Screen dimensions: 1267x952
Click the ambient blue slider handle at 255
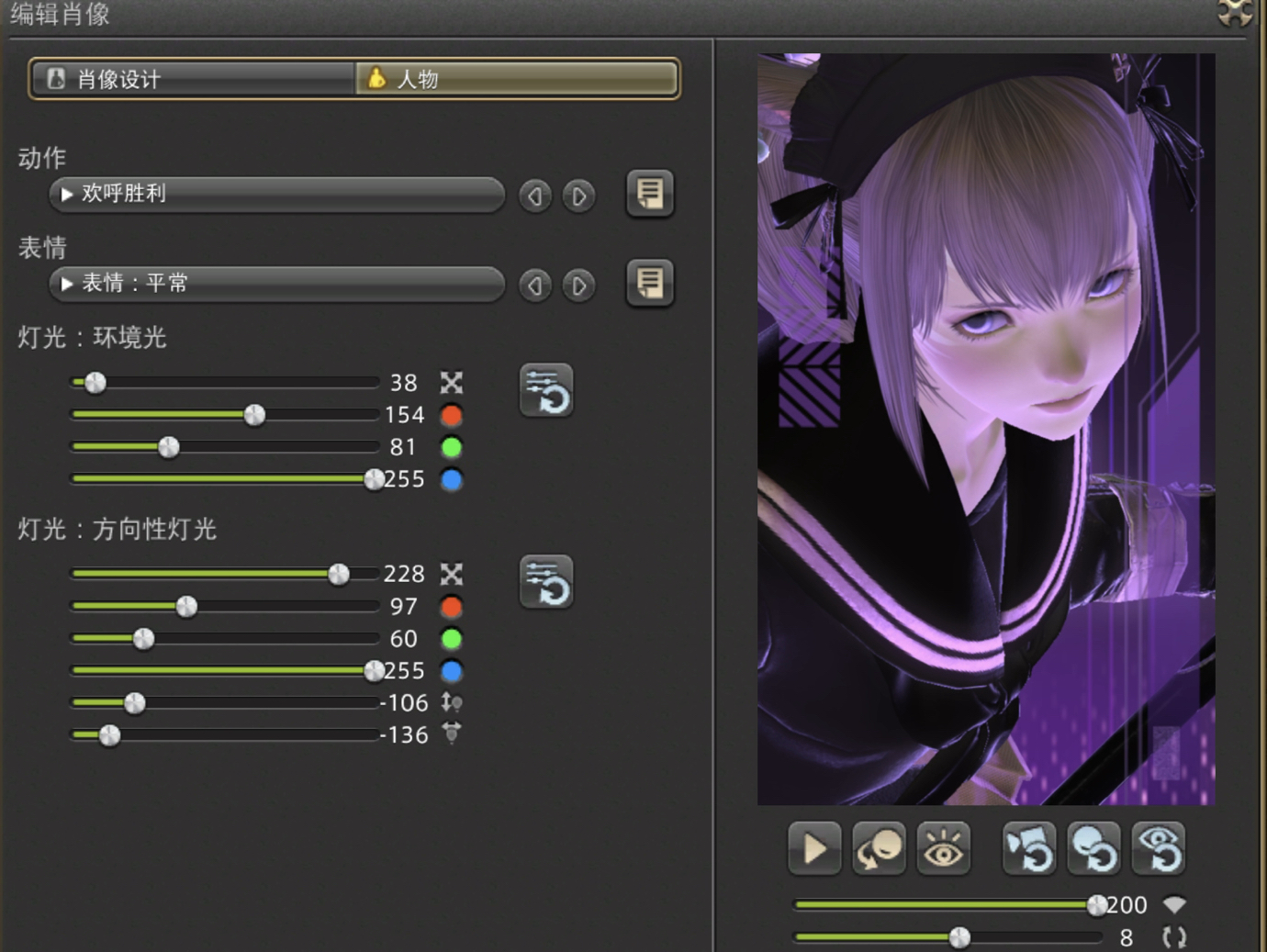coord(374,479)
